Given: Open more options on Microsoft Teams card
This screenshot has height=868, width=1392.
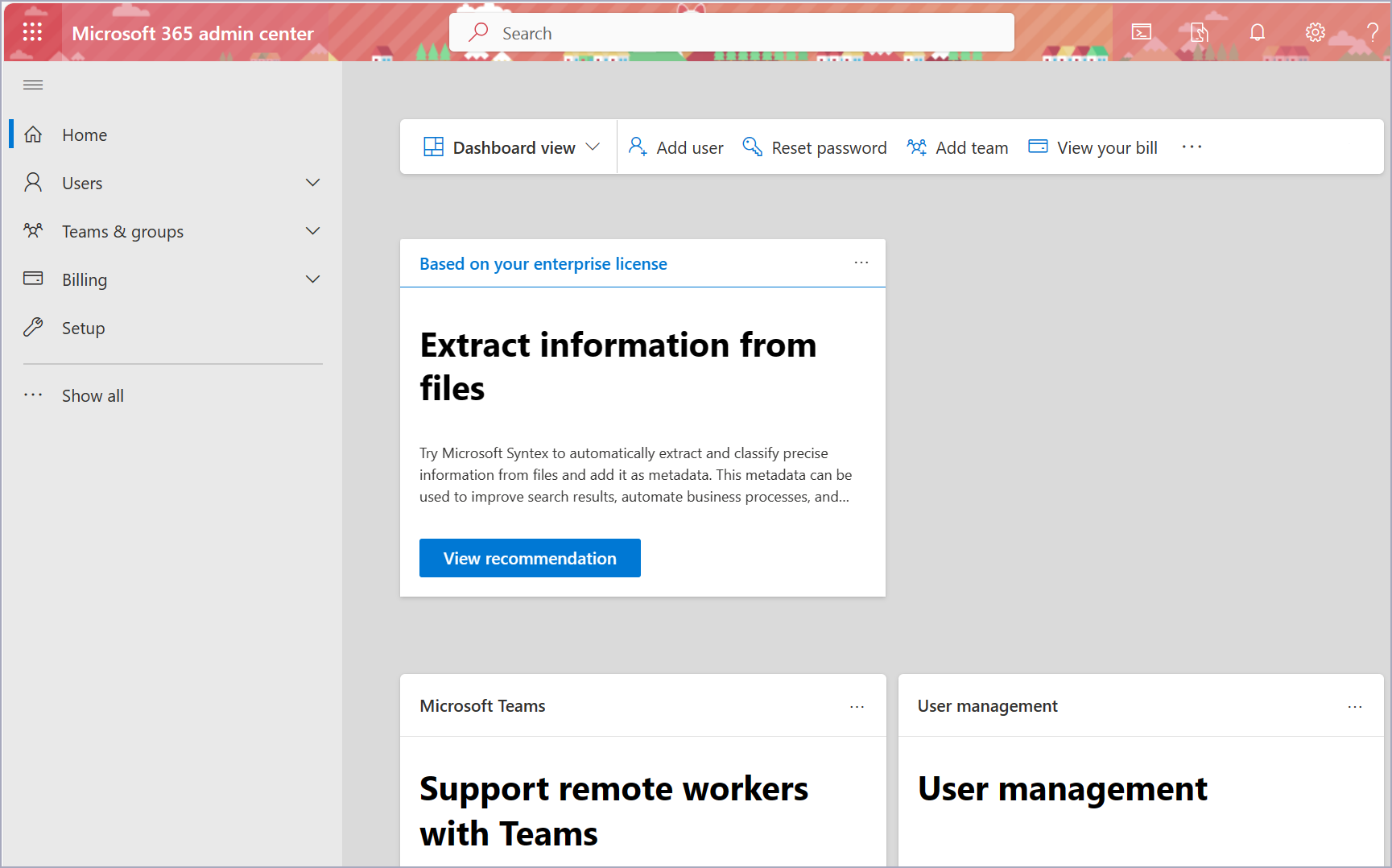Looking at the screenshot, I should [x=857, y=706].
